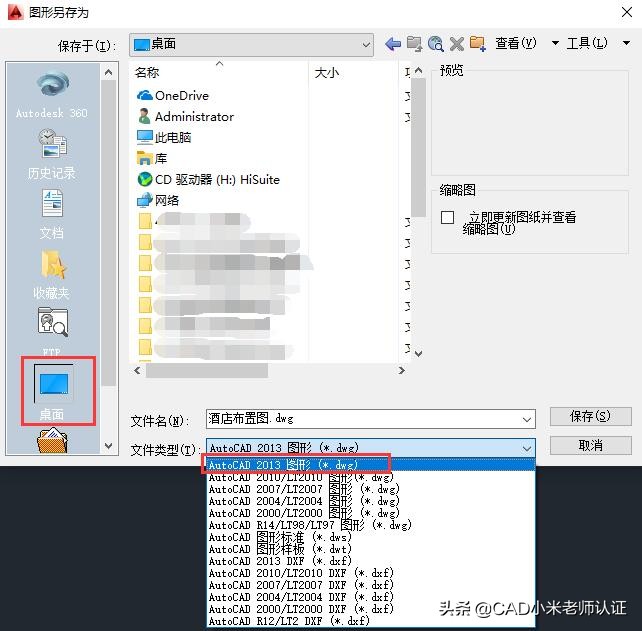Screen dimensions: 642x631
Task: Expand 文件名 dropdown arrow
Action: point(527,420)
